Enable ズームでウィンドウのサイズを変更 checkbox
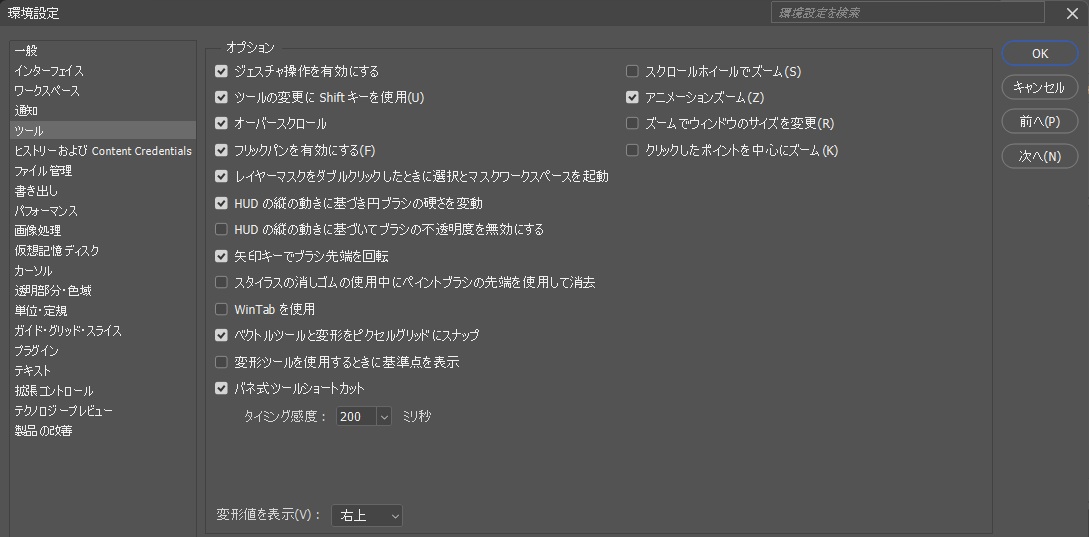Viewport: 1089px width, 537px height. [x=632, y=124]
